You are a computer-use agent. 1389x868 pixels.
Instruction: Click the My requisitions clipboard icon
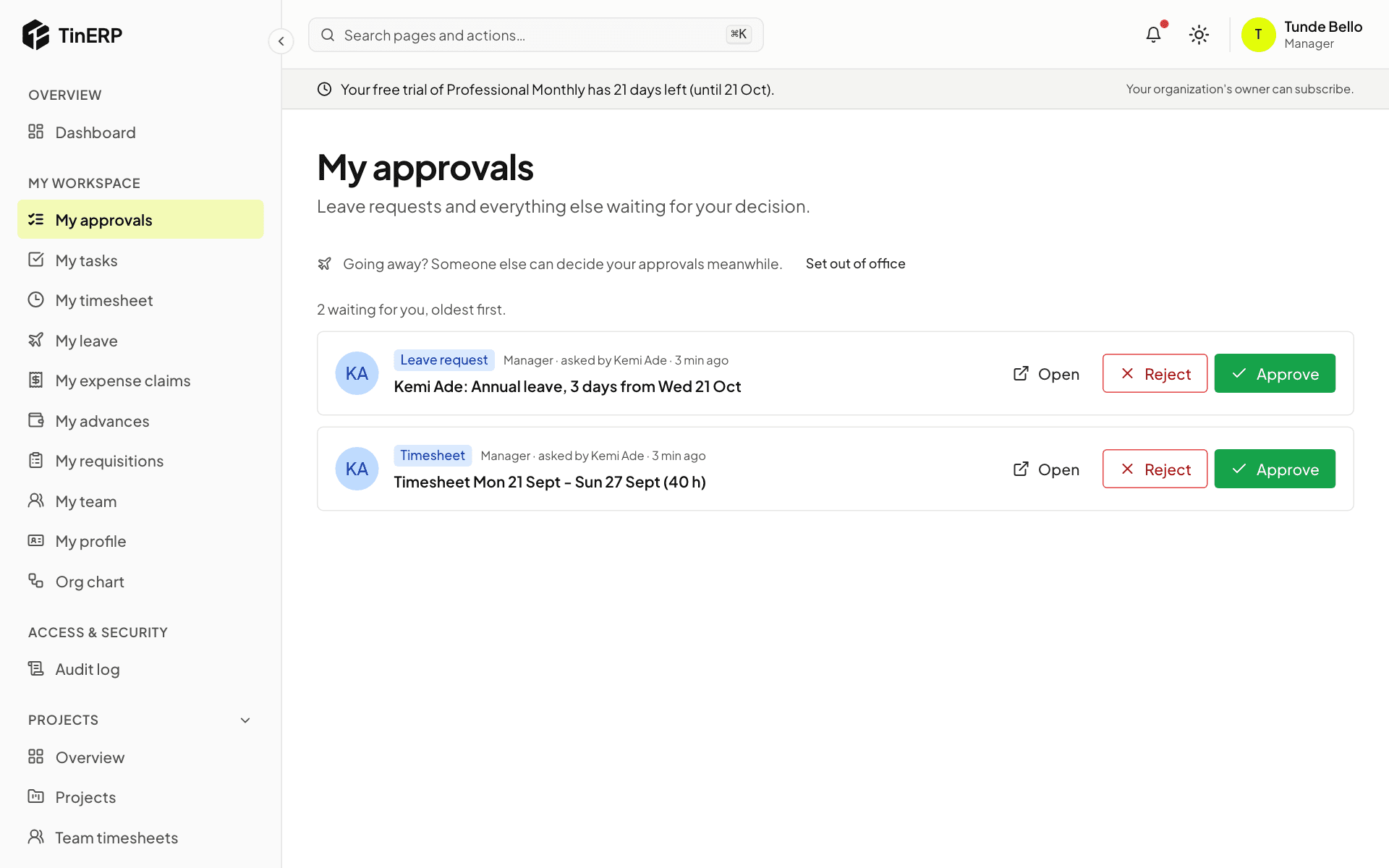coord(35,460)
